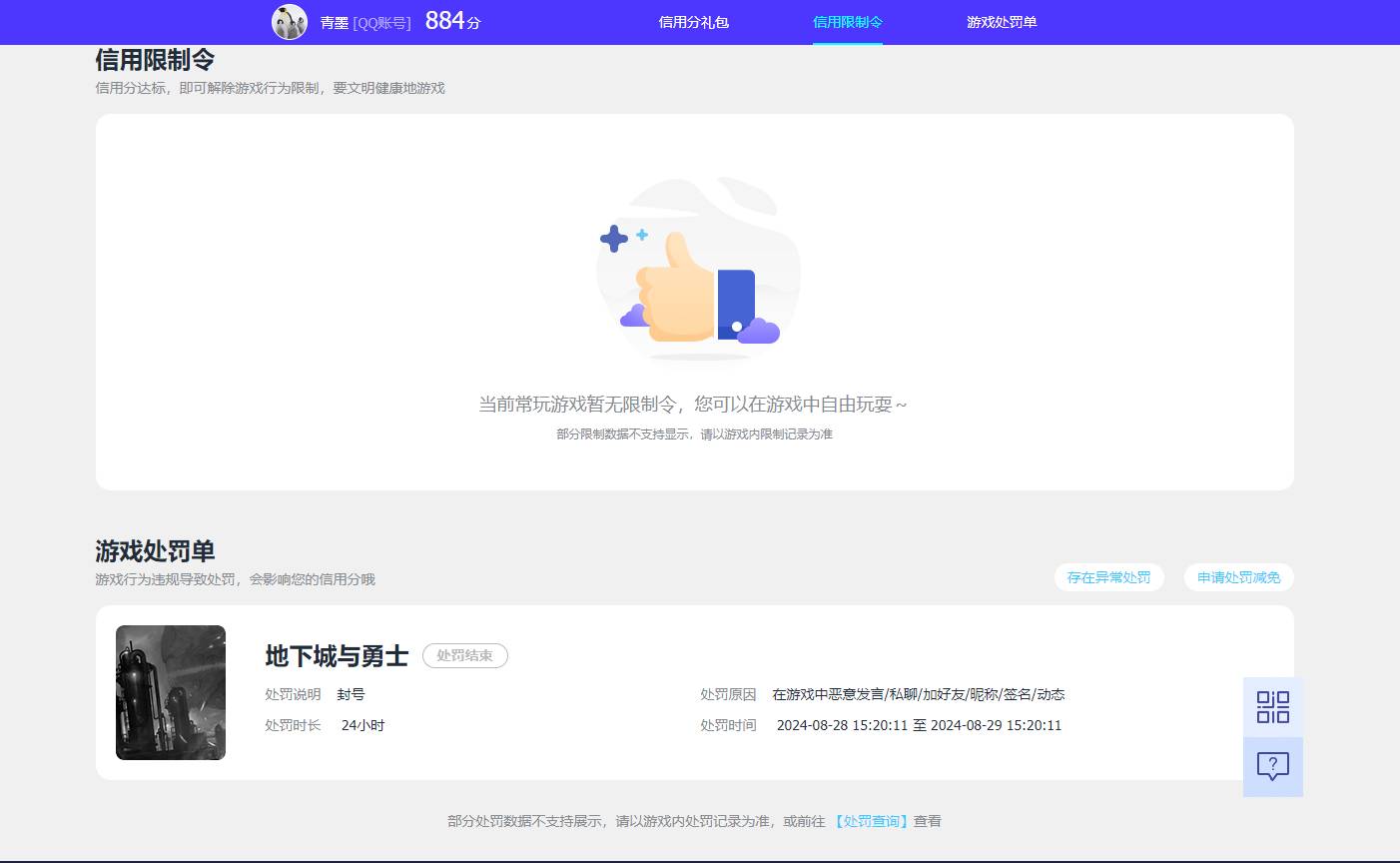Viewport: 1400px width, 863px height.
Task: Click the 处罚结束 status badge
Action: [465, 656]
